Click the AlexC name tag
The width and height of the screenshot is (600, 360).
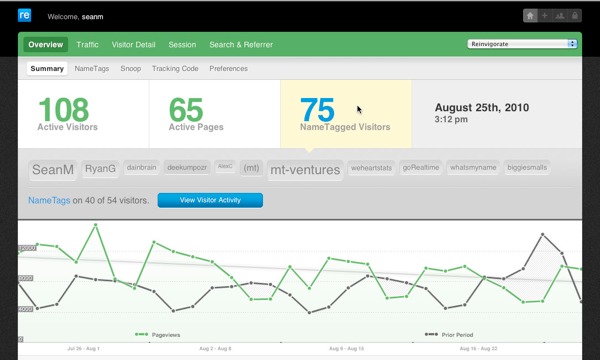tap(225, 166)
